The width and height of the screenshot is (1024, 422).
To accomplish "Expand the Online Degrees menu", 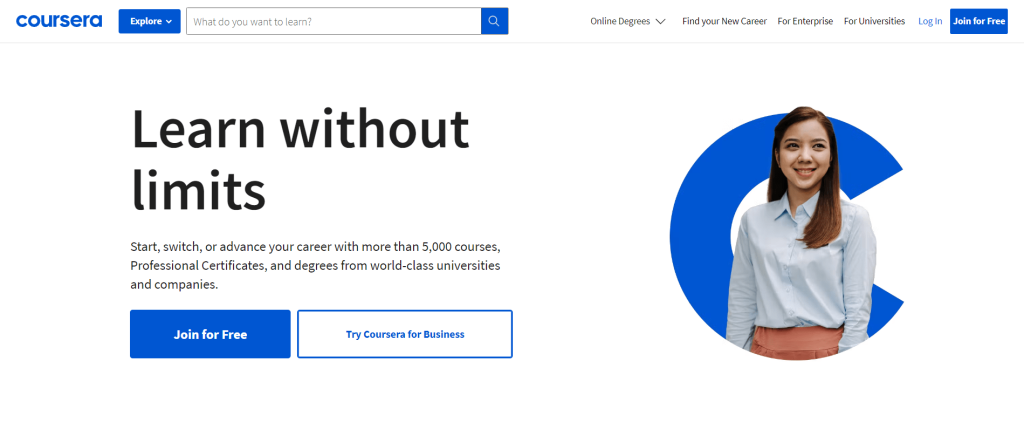I will pyautogui.click(x=628, y=21).
